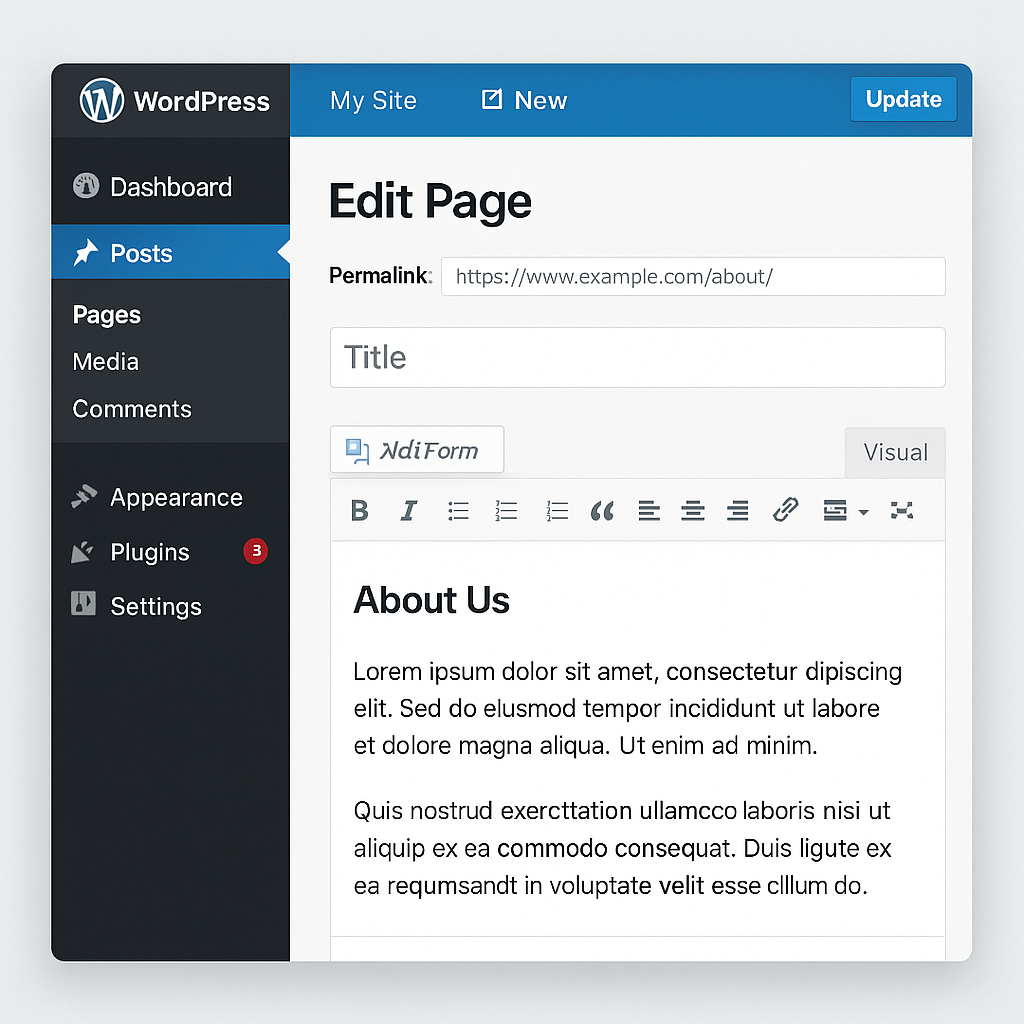Switch to the Visual tab
The height and width of the screenshot is (1024, 1024).
coord(895,453)
